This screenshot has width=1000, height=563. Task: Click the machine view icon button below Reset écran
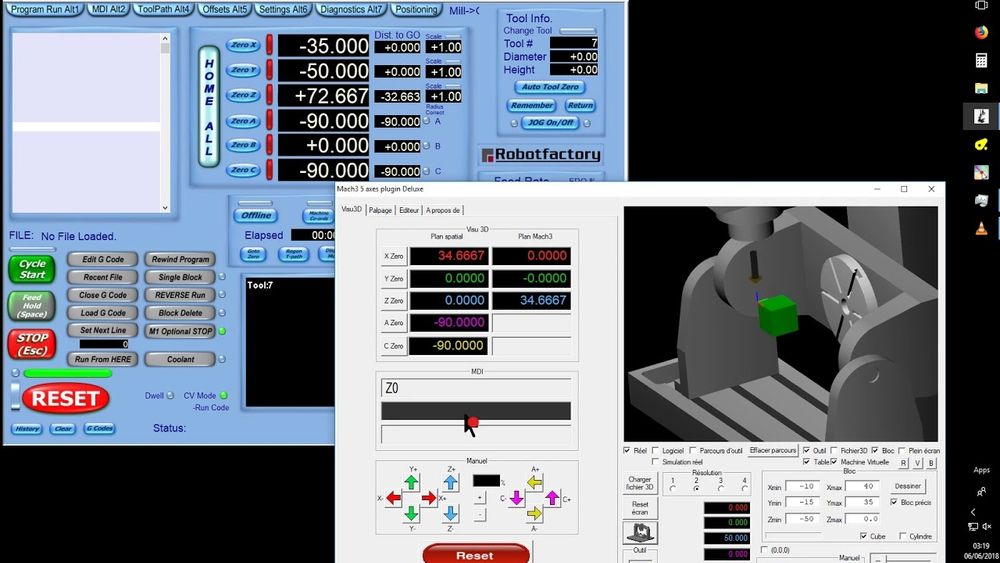640,532
